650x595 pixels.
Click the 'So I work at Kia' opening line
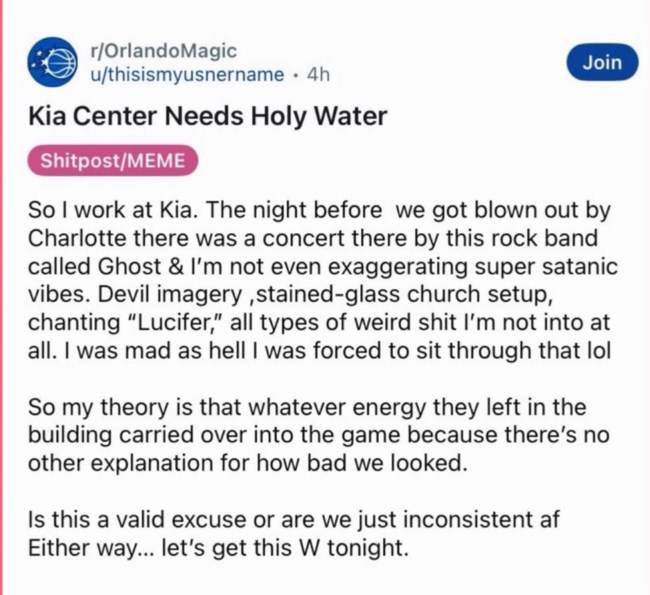(x=110, y=215)
